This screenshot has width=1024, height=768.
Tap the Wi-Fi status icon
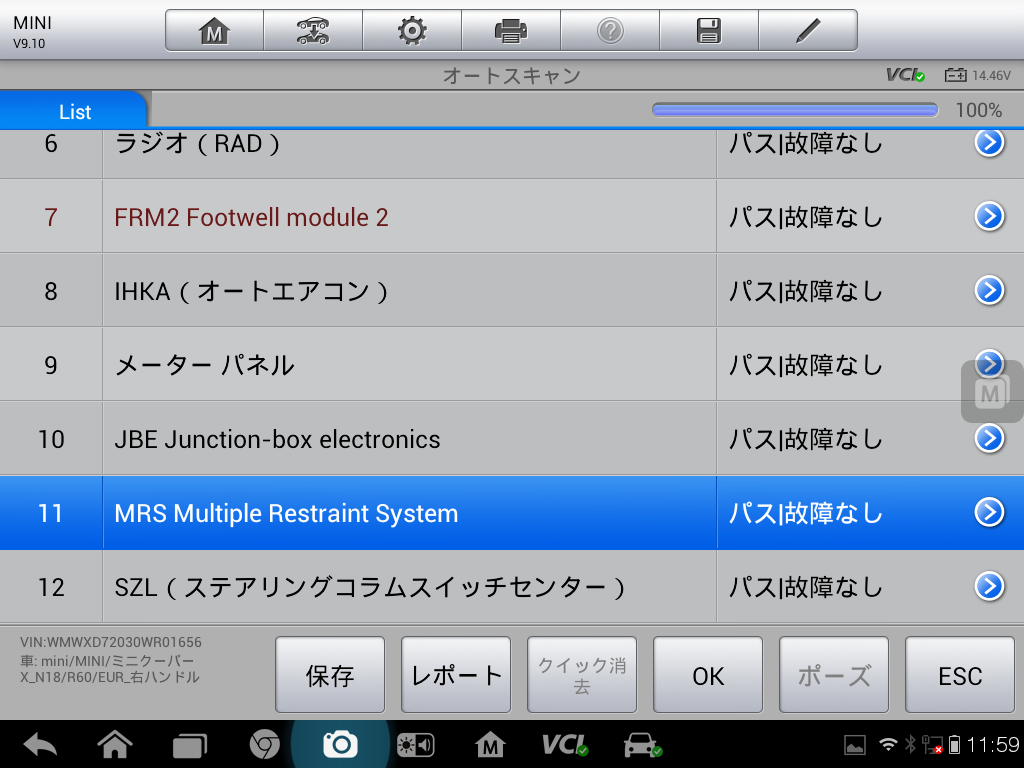coord(888,744)
